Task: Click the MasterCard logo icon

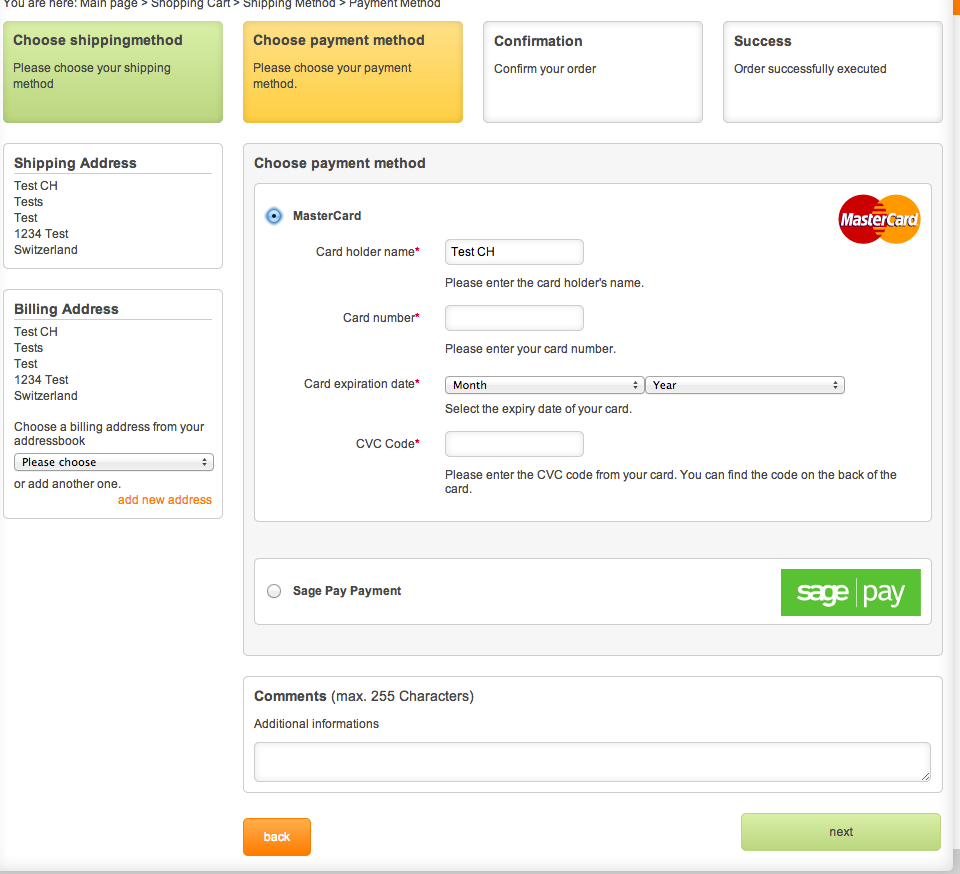Action: tap(879, 219)
